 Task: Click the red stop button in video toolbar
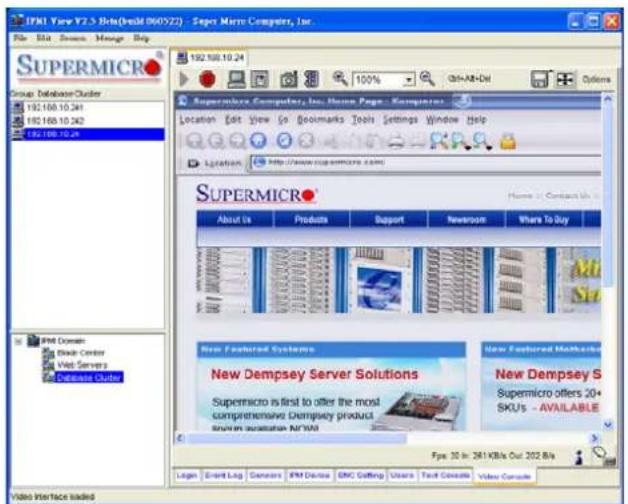[x=207, y=79]
